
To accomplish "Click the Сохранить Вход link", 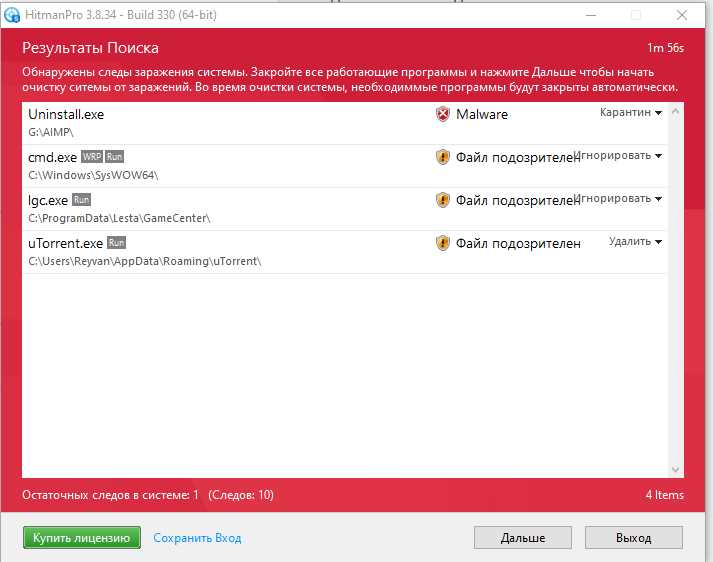I will tap(197, 538).
